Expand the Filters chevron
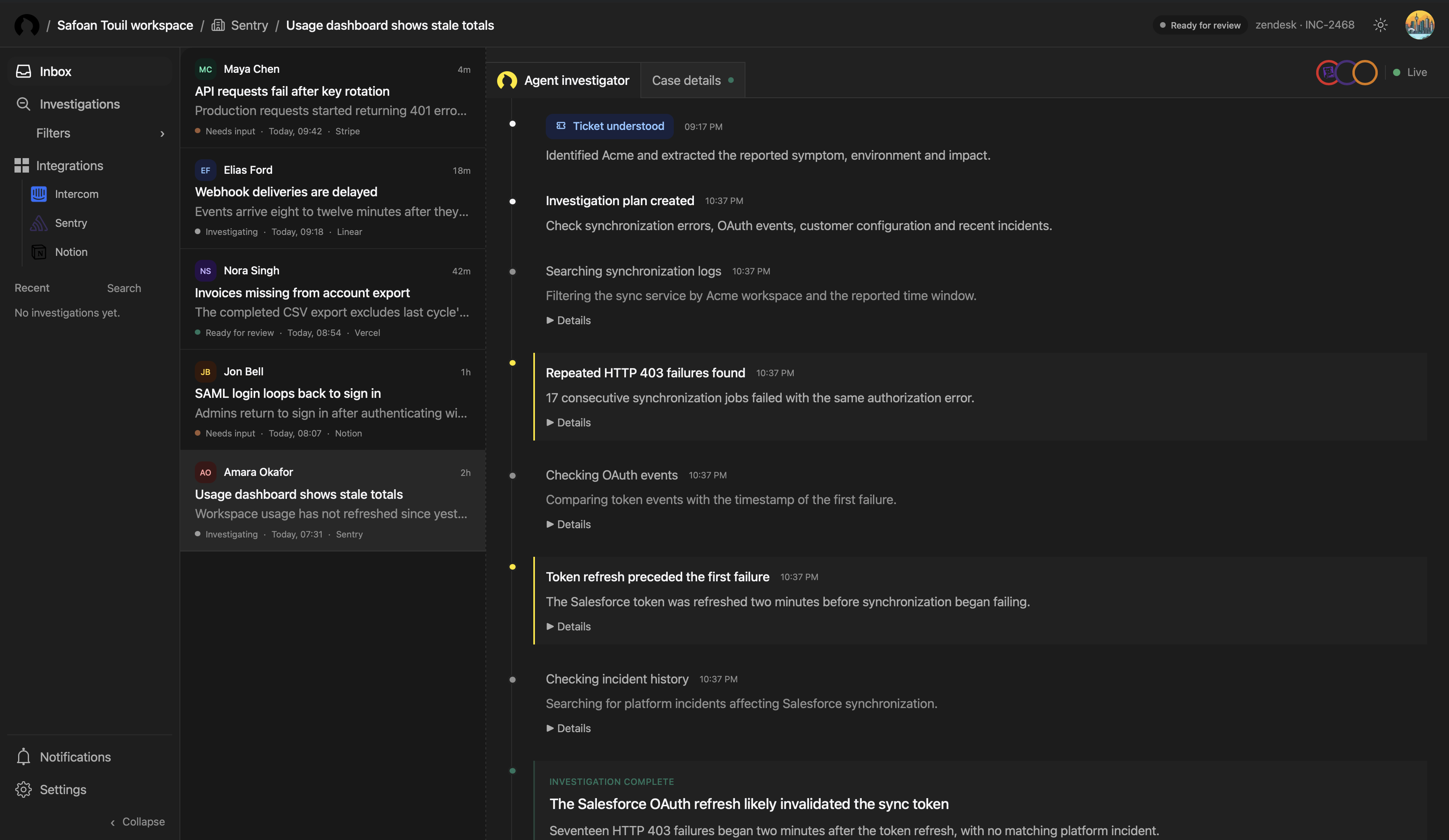 [162, 133]
